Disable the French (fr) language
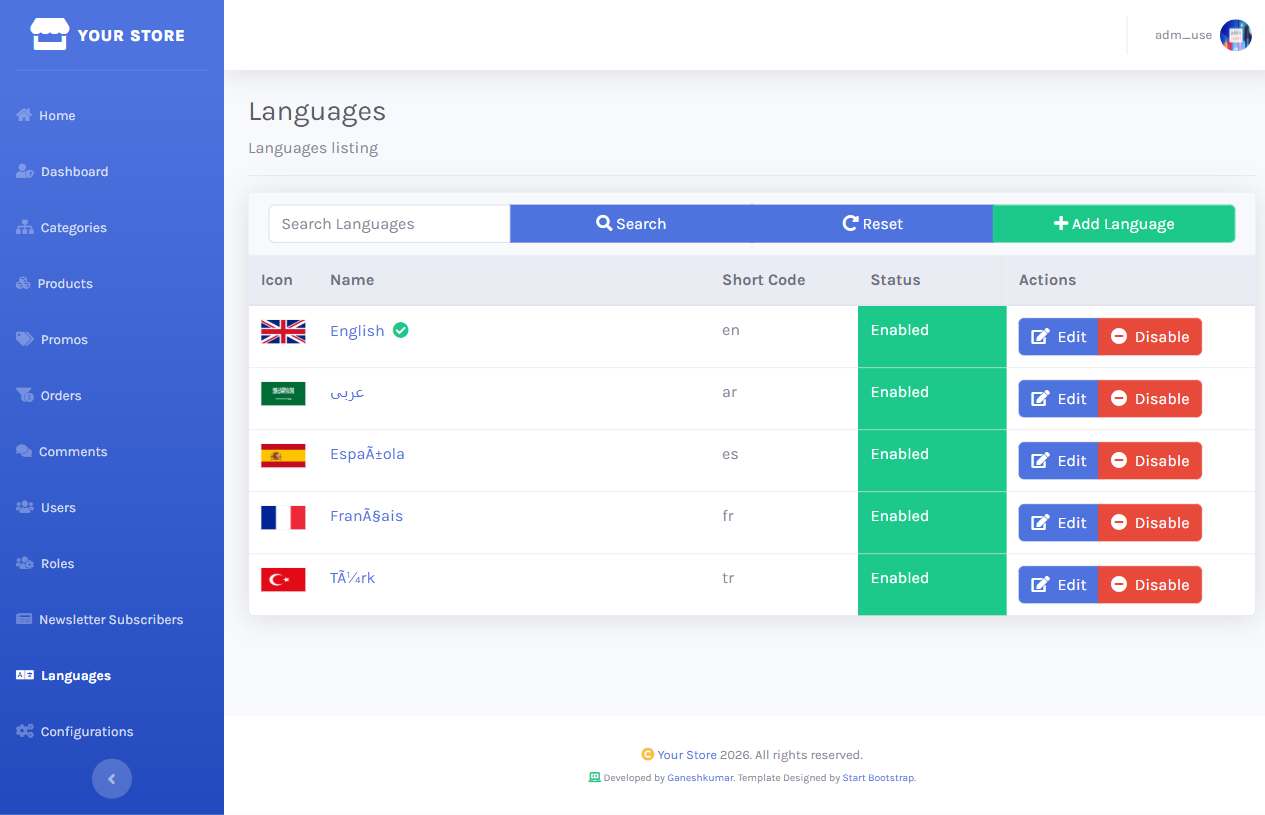This screenshot has height=815, width=1265. pos(1150,523)
